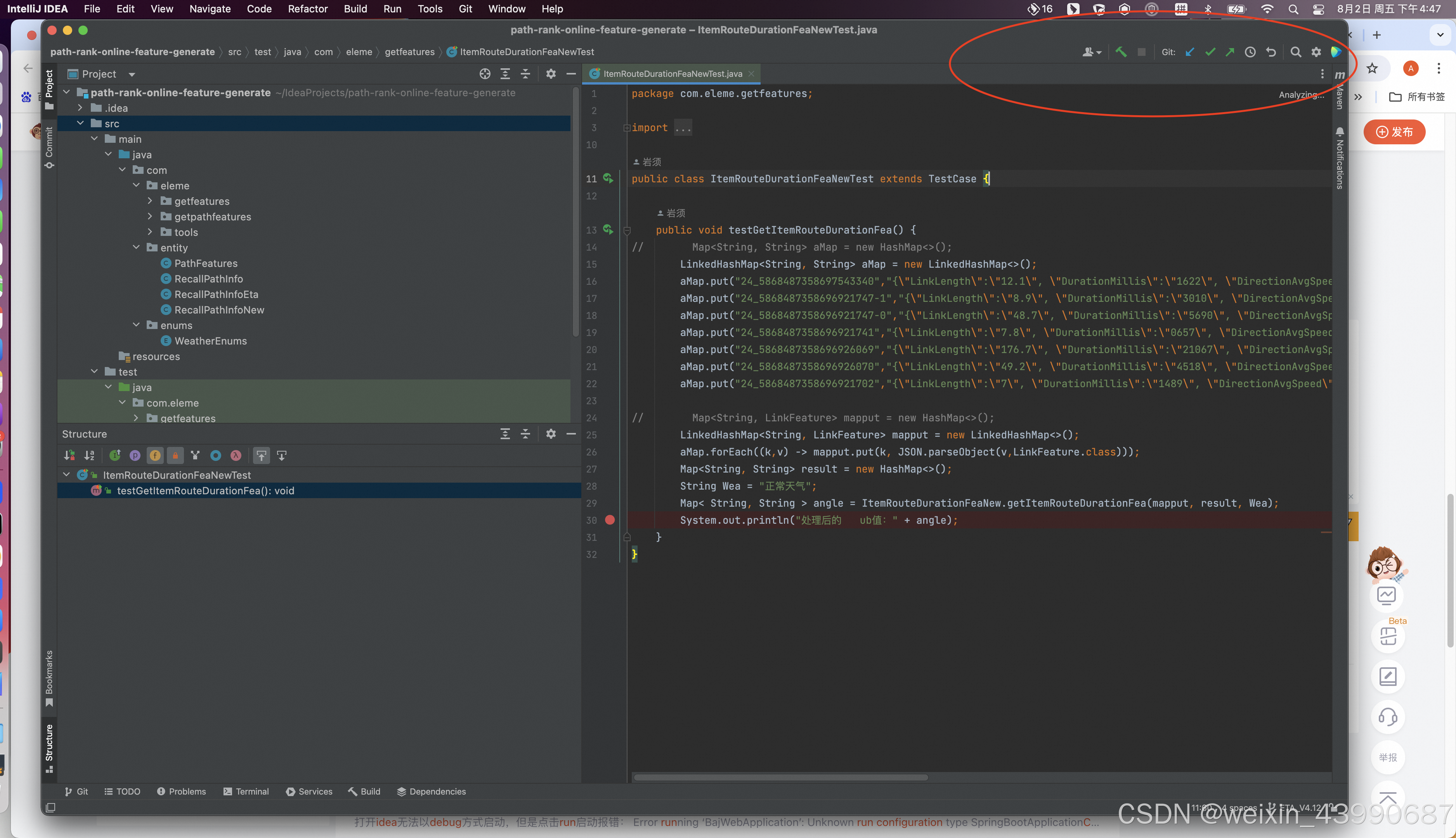
Task: Toggle Show Lambdas filter in Structure
Action: pos(236,456)
